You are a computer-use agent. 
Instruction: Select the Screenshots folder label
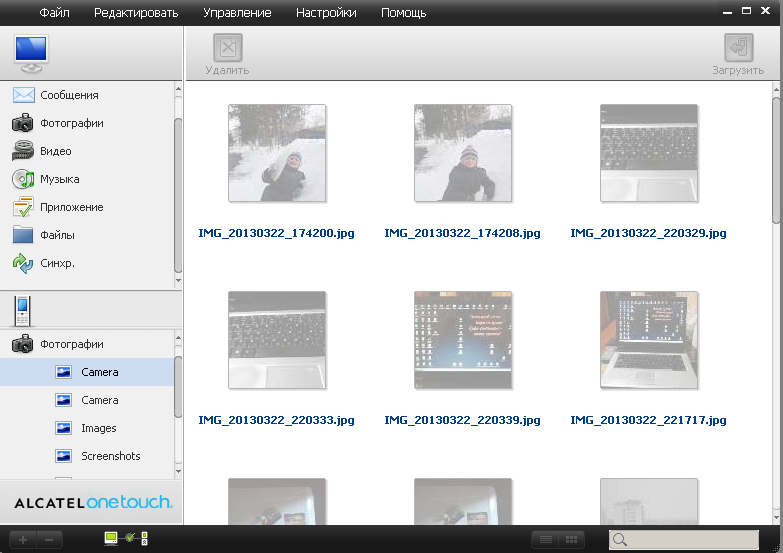pyautogui.click(x=111, y=456)
